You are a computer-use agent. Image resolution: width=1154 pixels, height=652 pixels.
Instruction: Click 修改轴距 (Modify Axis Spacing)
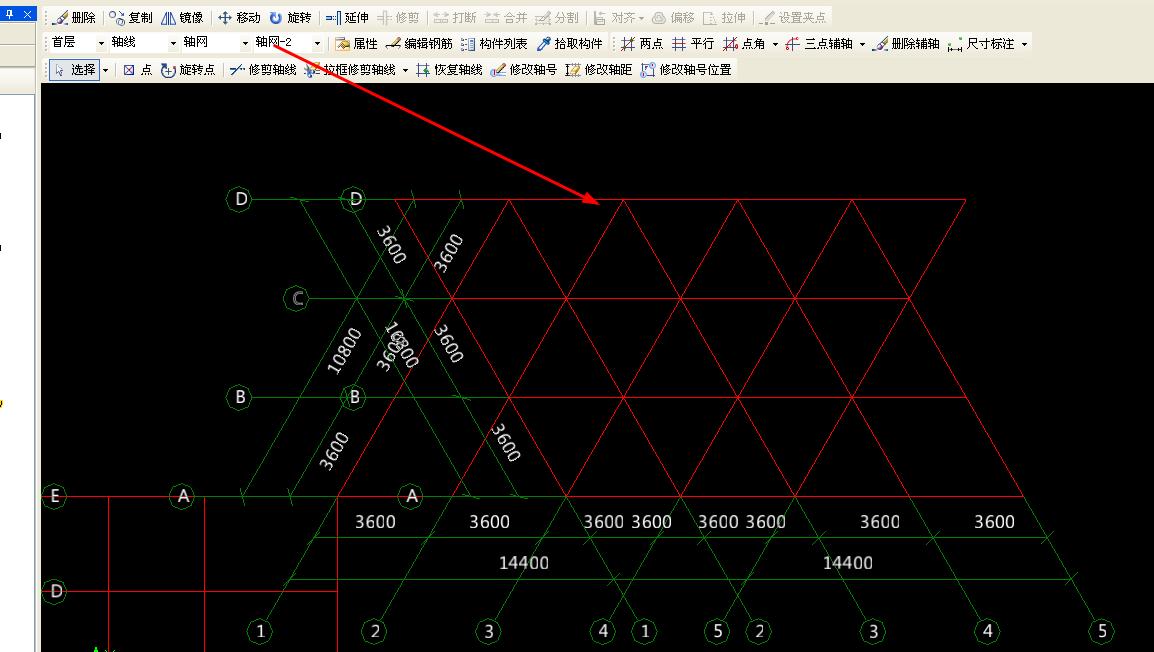(598, 69)
